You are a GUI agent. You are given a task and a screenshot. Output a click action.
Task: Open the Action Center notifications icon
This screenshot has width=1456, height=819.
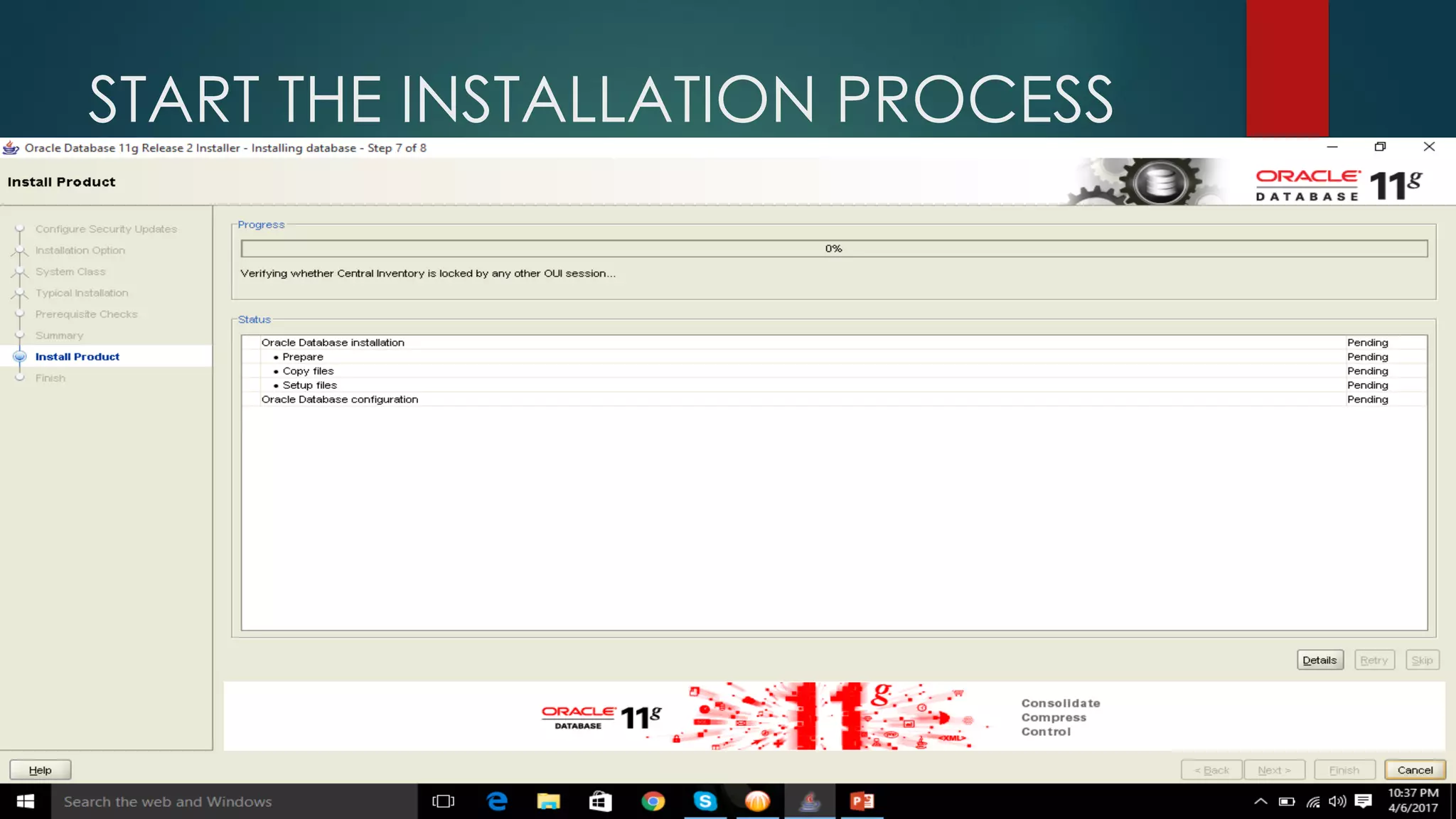coord(1364,802)
